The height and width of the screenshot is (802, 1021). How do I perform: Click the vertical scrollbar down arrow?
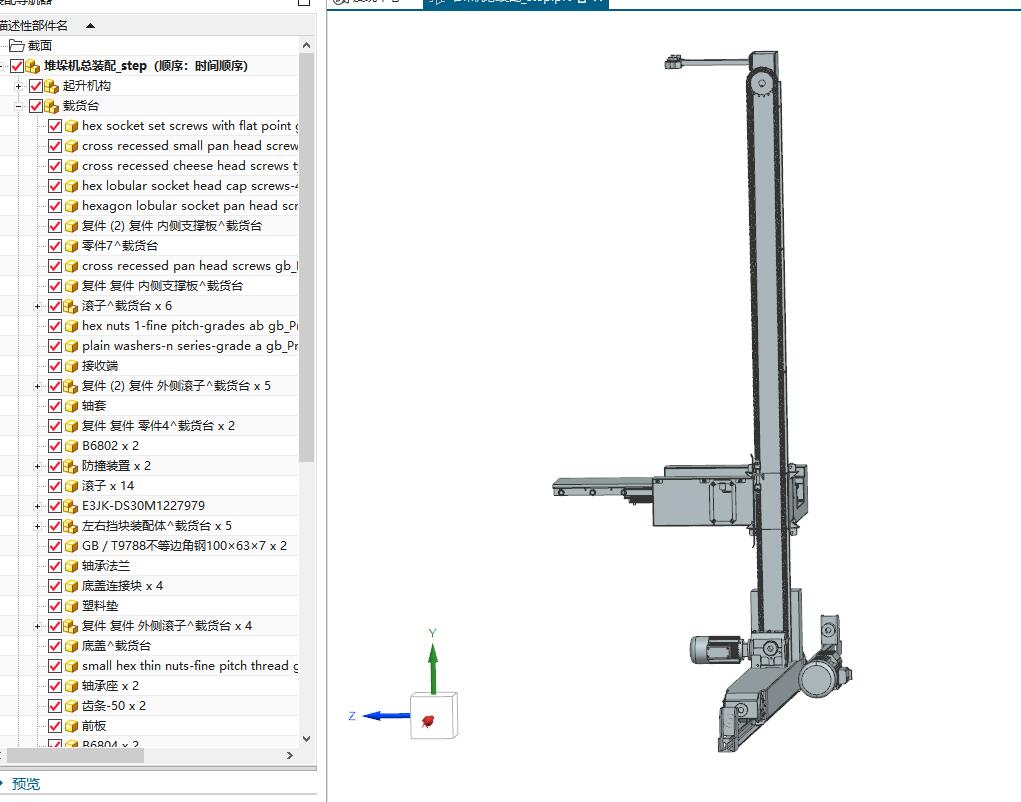(x=307, y=739)
